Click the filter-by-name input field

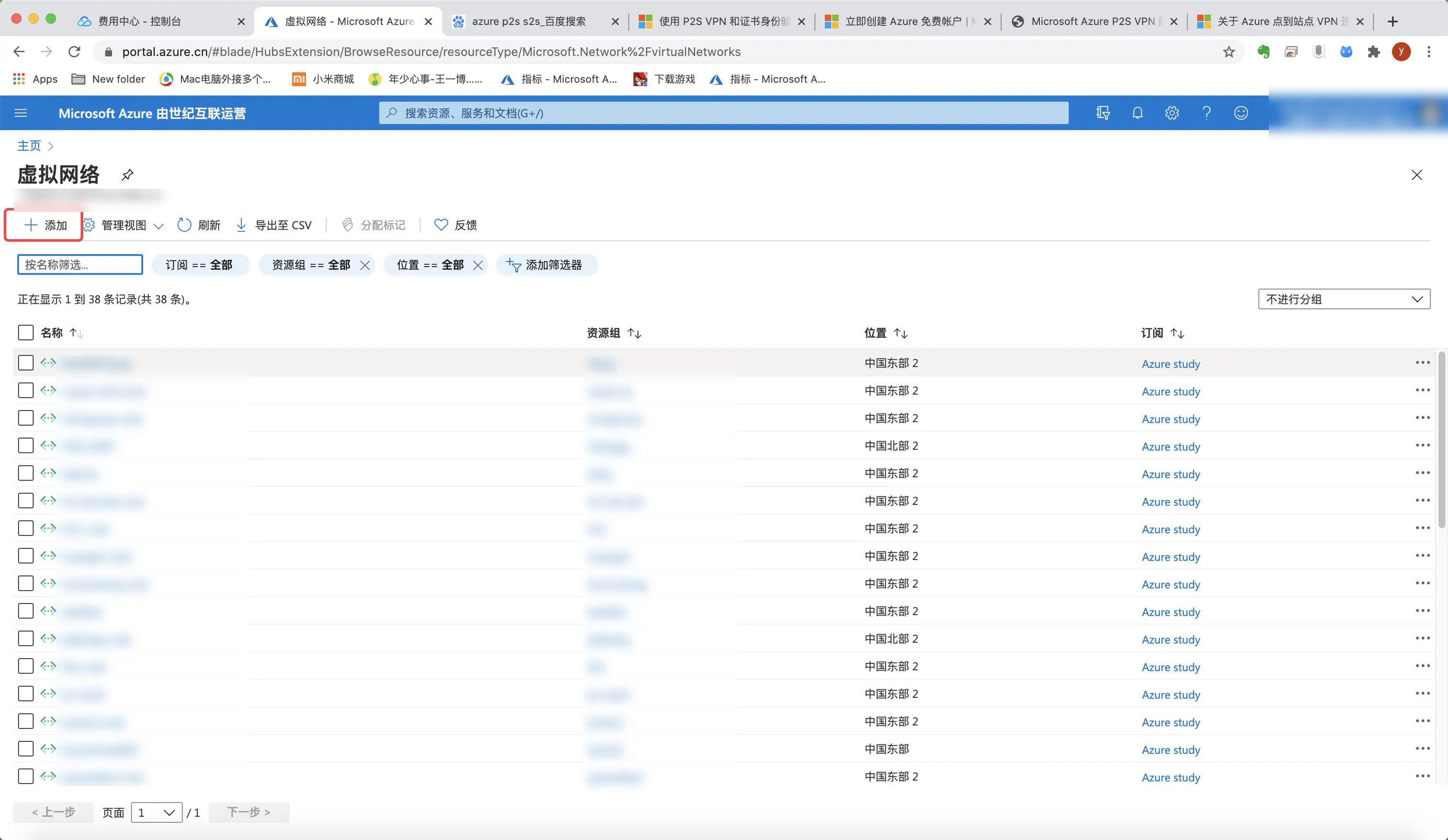click(x=80, y=265)
